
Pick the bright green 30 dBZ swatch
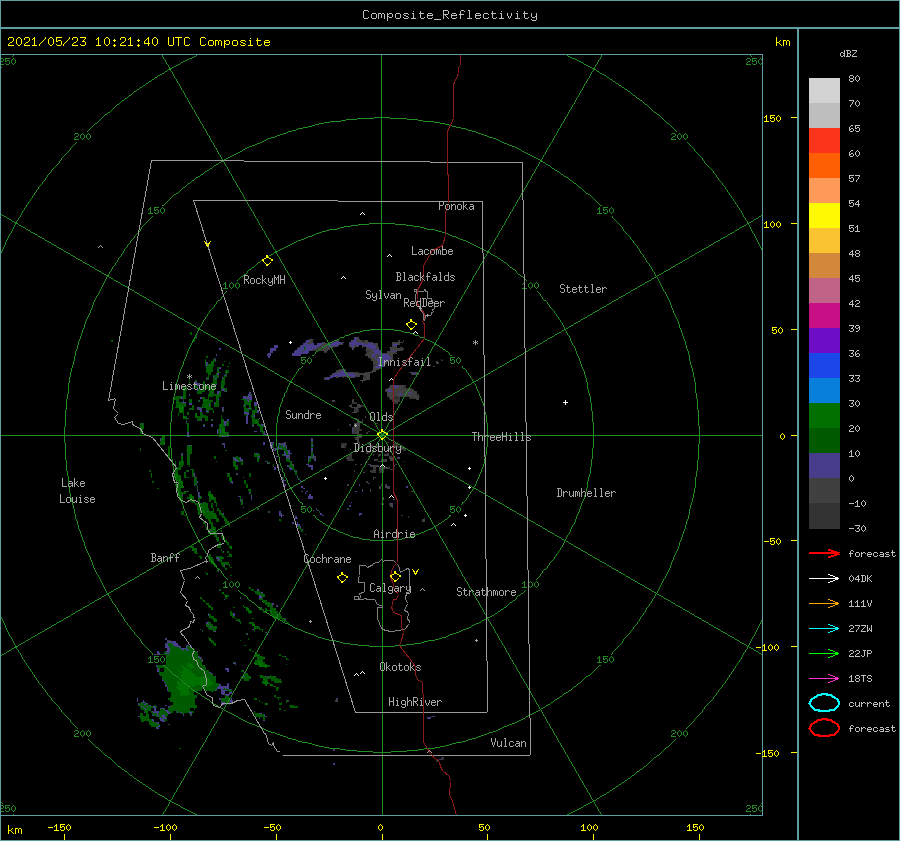(824, 416)
